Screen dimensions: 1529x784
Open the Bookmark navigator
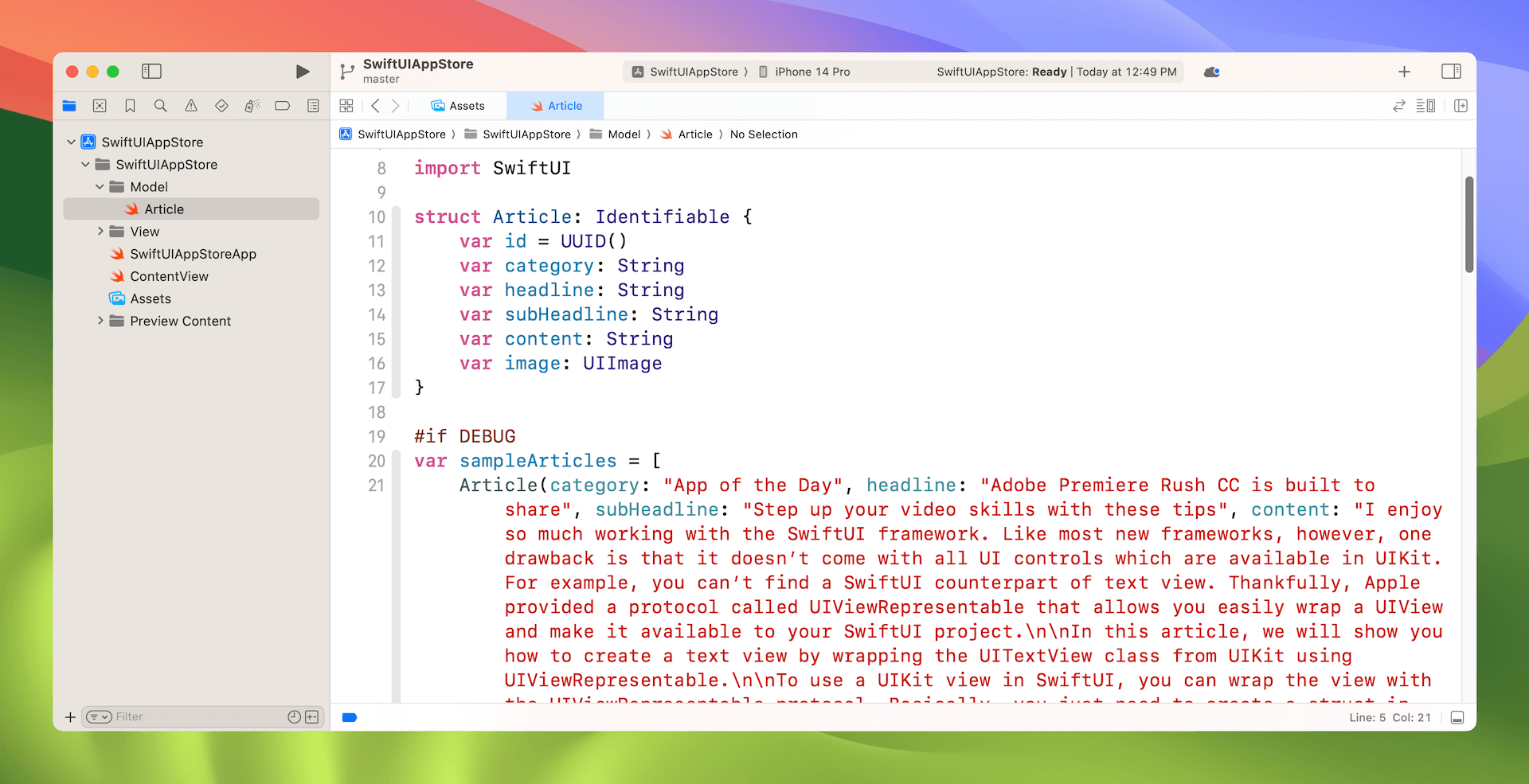(130, 106)
